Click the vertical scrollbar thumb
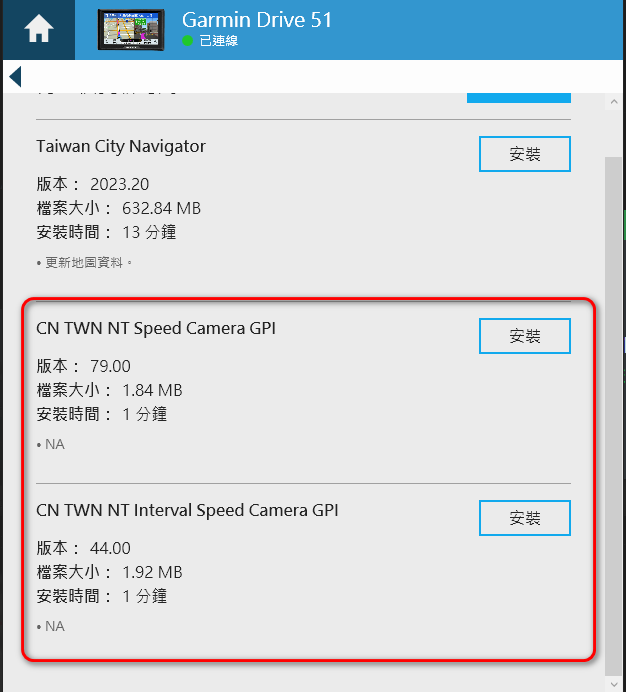This screenshot has width=626, height=692. [614, 416]
